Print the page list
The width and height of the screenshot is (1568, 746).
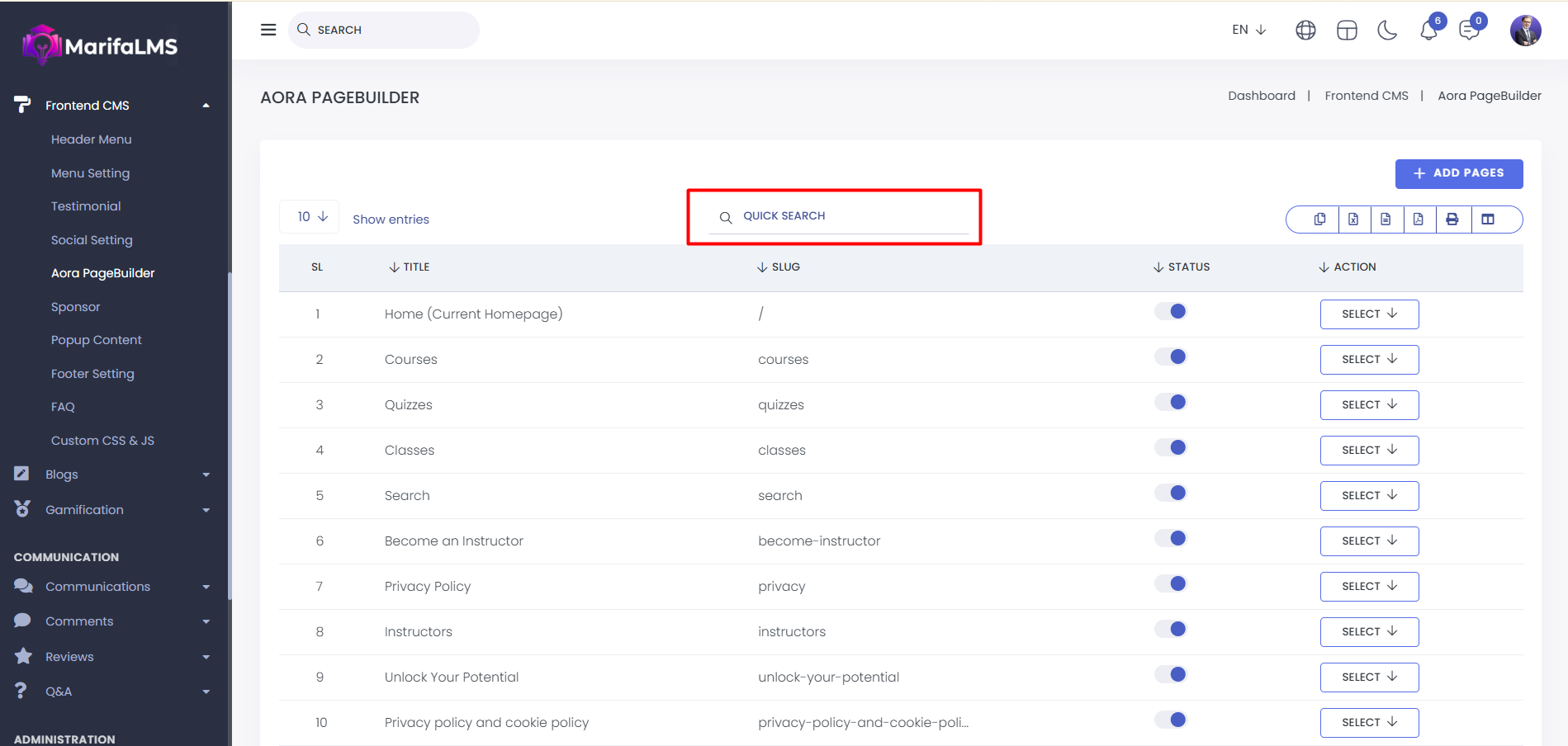click(x=1452, y=220)
